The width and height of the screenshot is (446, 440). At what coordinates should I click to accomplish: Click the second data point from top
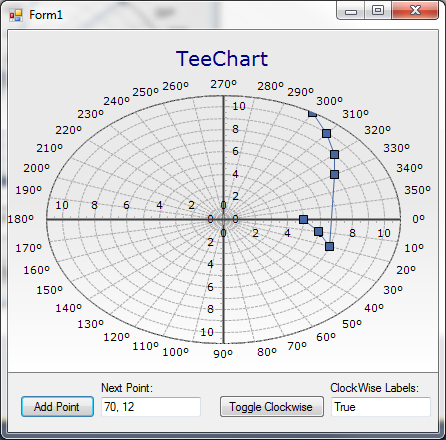coord(327,134)
